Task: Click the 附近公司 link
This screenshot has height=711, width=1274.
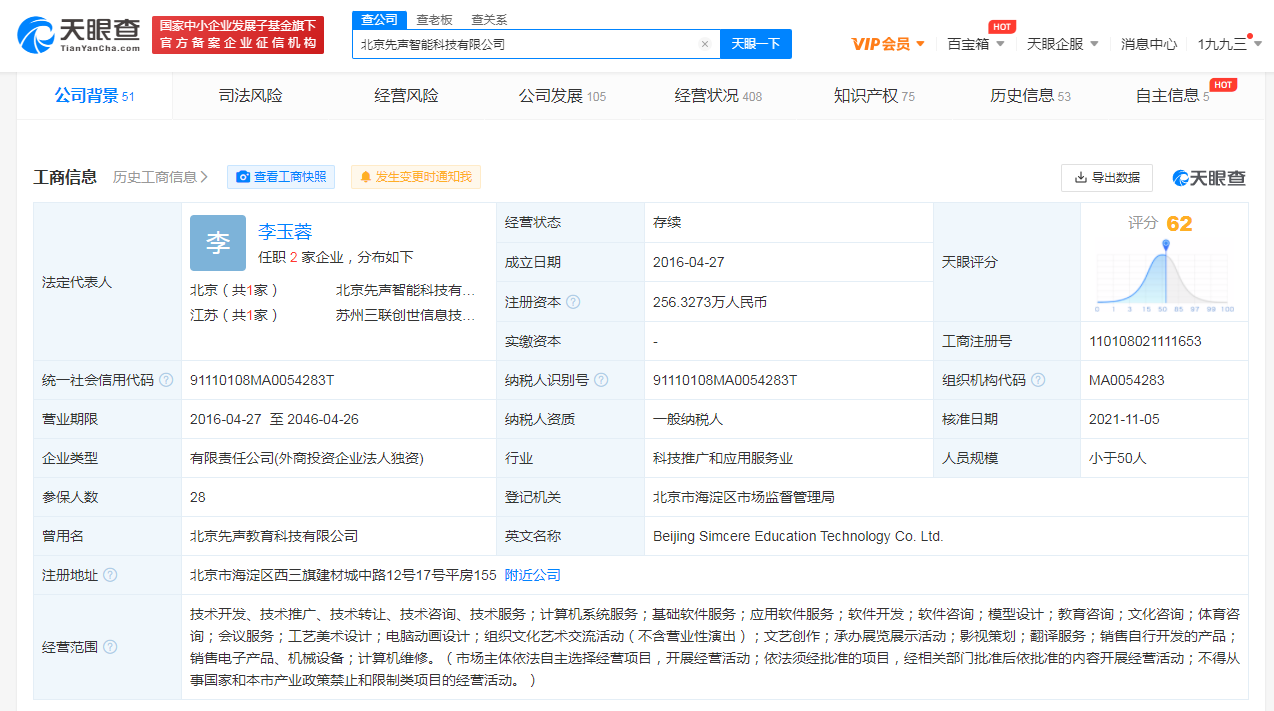Action: pos(533,575)
